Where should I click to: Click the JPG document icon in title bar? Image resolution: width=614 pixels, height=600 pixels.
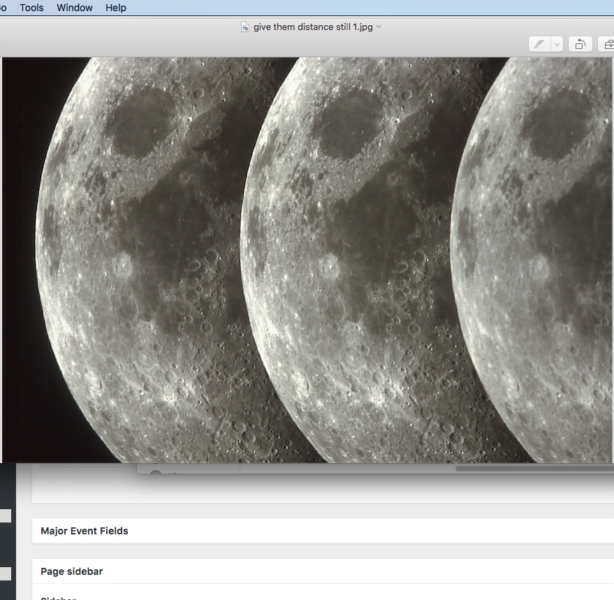click(246, 26)
